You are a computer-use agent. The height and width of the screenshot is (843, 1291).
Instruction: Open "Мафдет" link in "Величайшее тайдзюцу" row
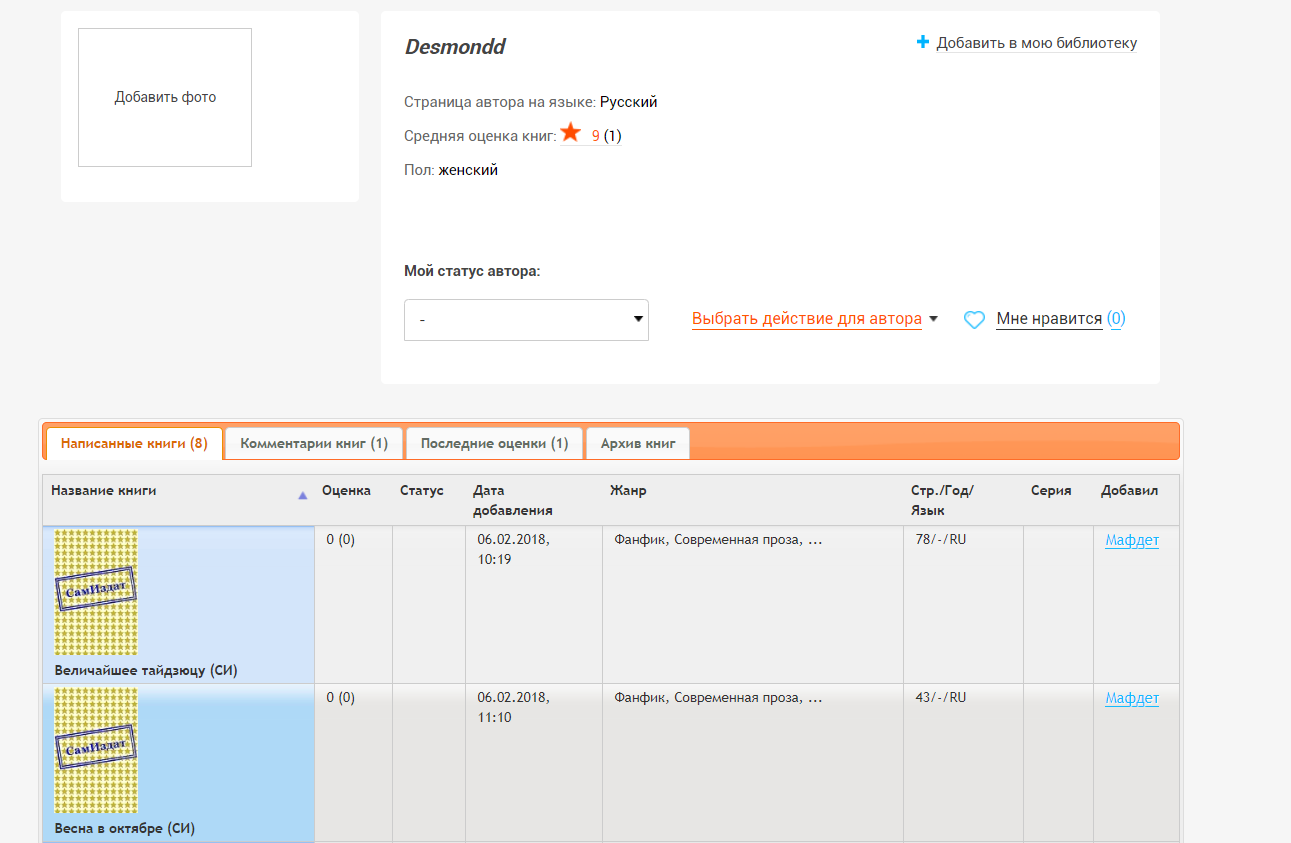click(x=1132, y=541)
